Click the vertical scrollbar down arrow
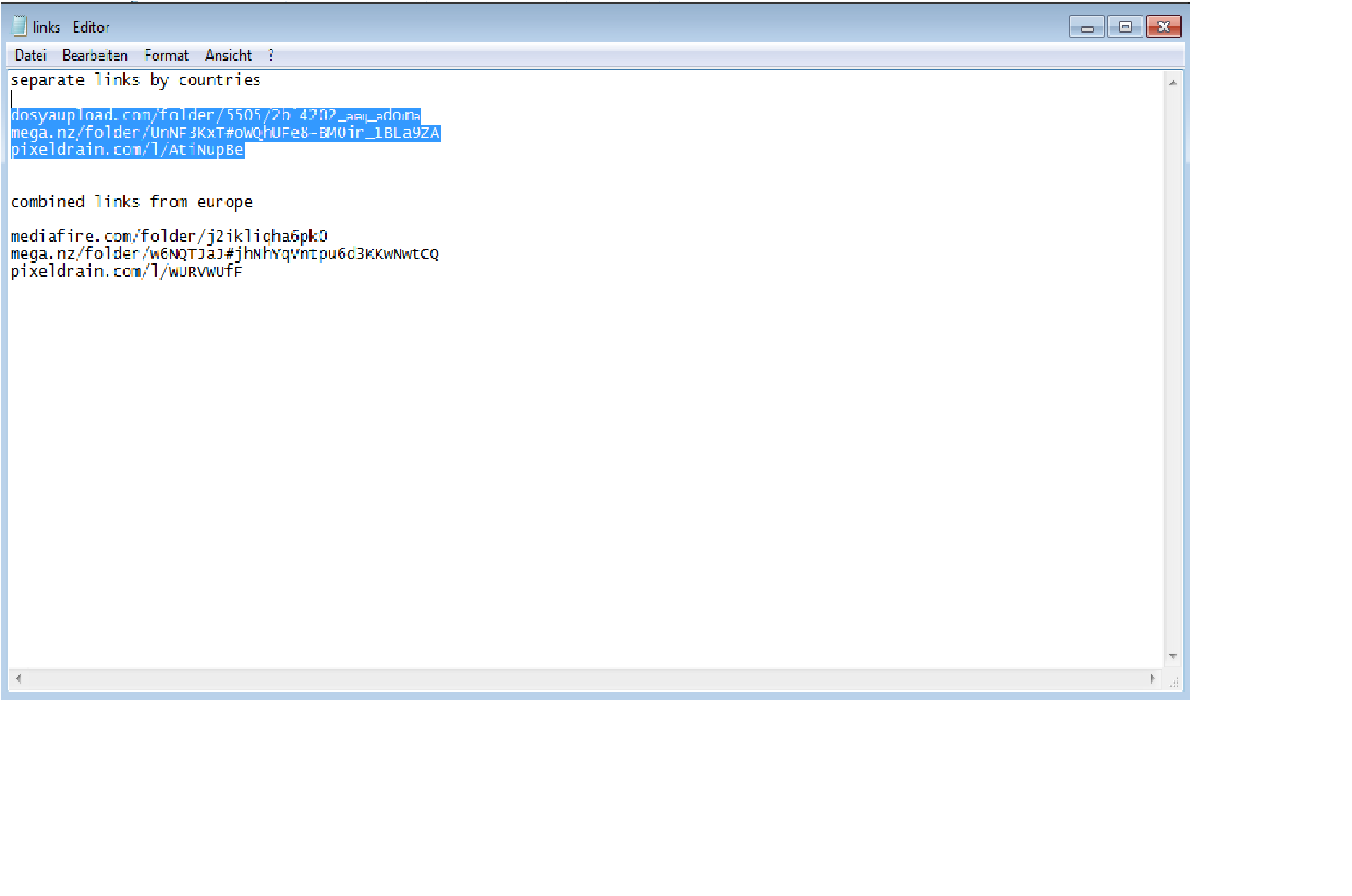 (x=1173, y=656)
